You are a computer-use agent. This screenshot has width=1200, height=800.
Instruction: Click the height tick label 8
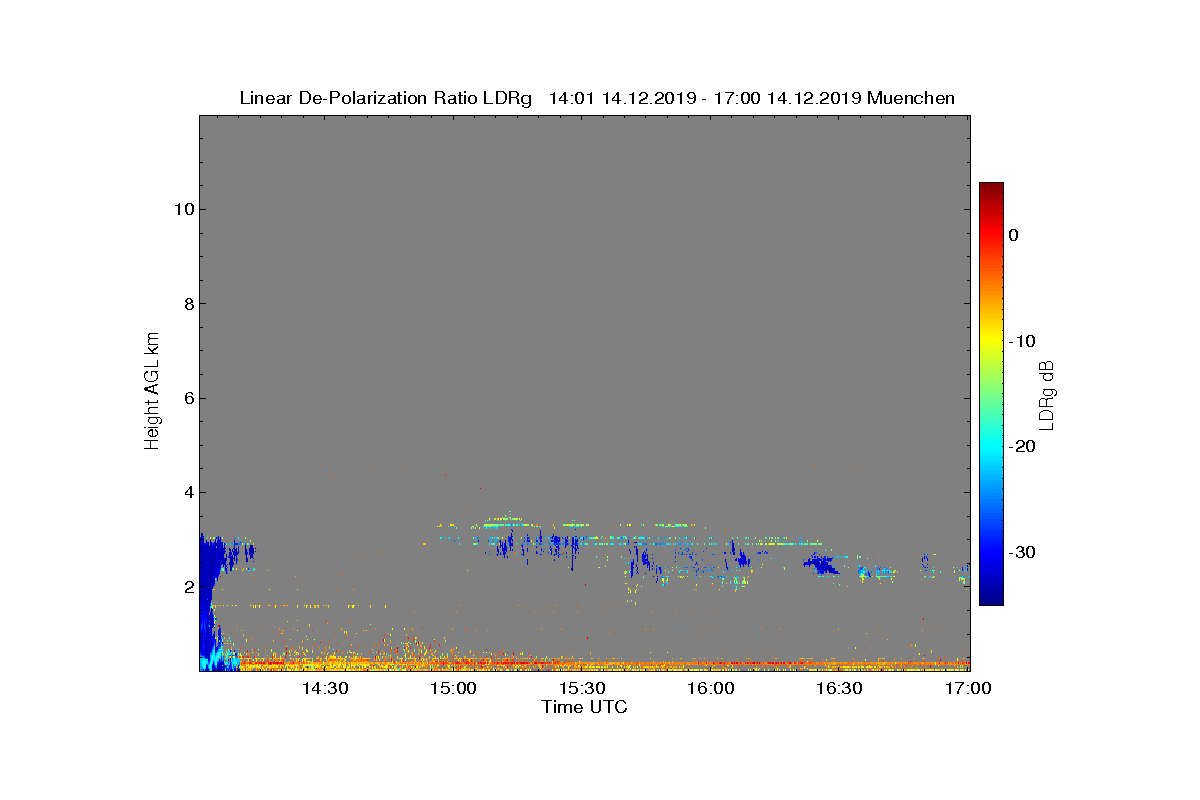[188, 304]
